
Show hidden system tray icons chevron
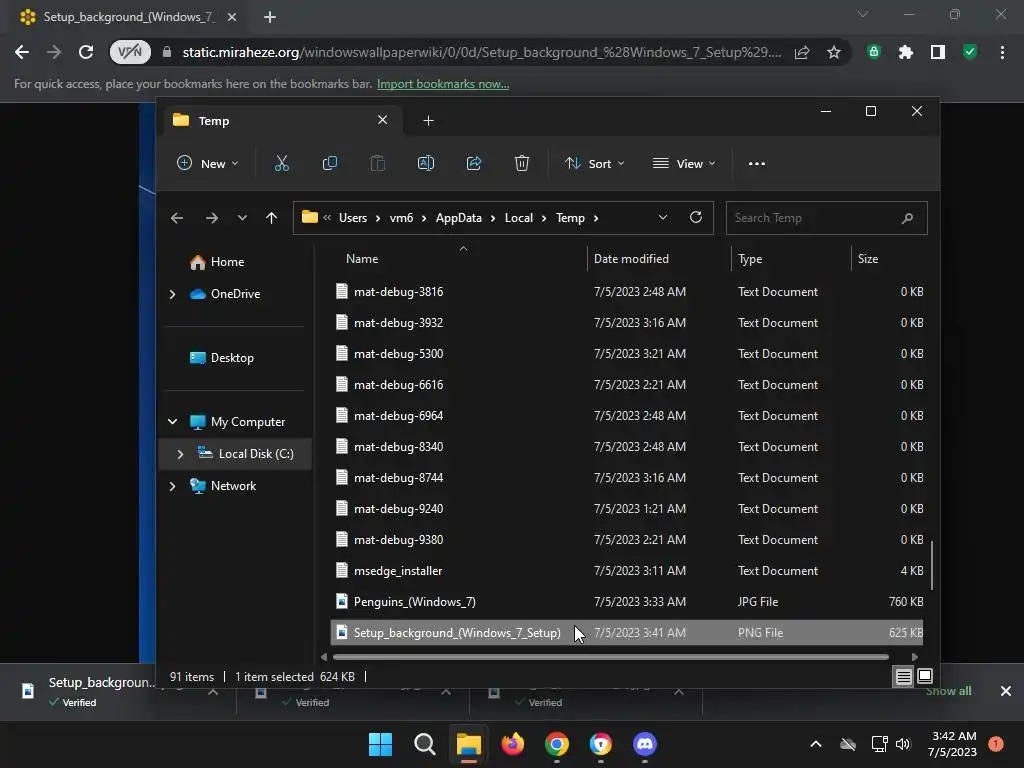pyautogui.click(x=816, y=744)
